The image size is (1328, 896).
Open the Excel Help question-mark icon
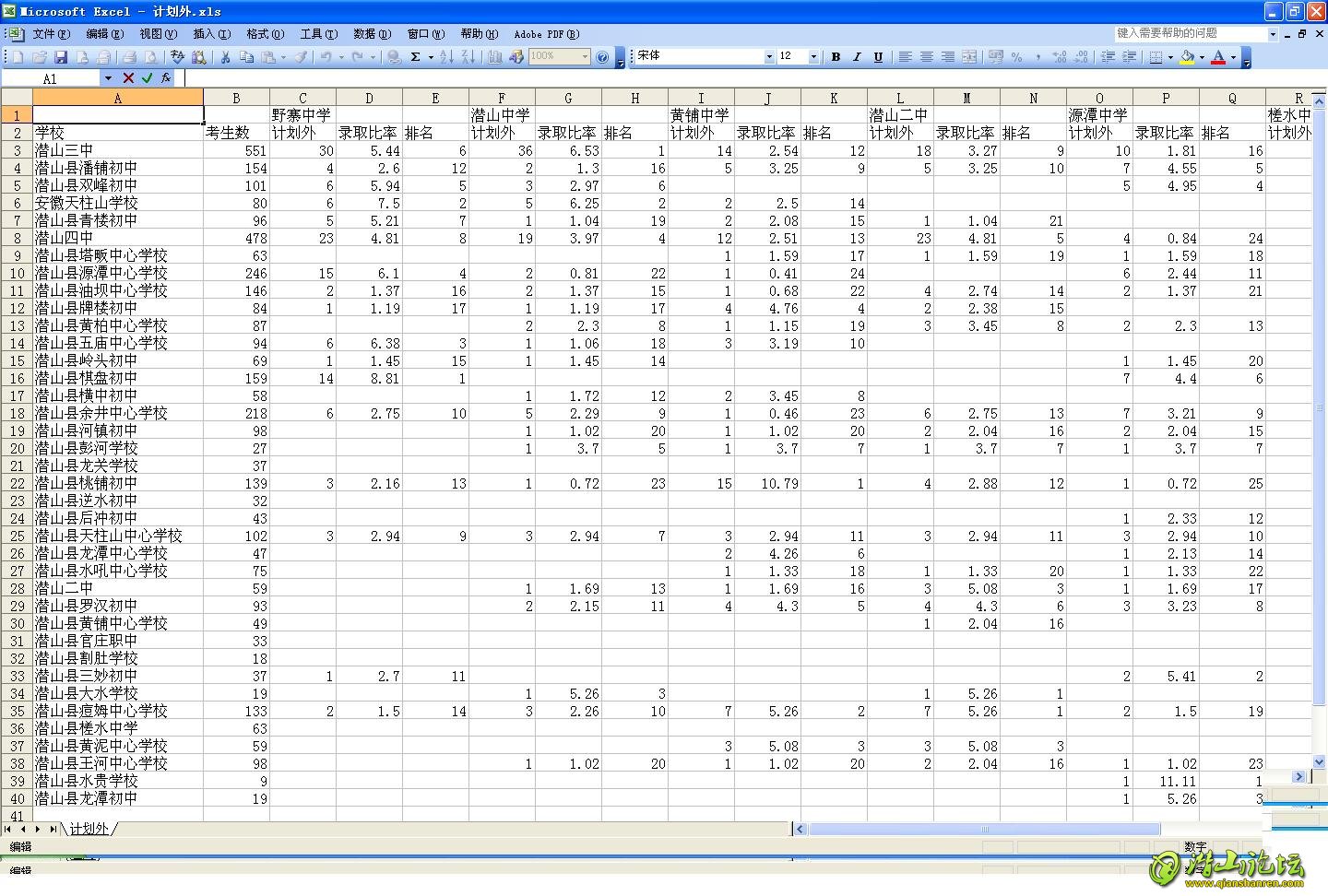[602, 57]
